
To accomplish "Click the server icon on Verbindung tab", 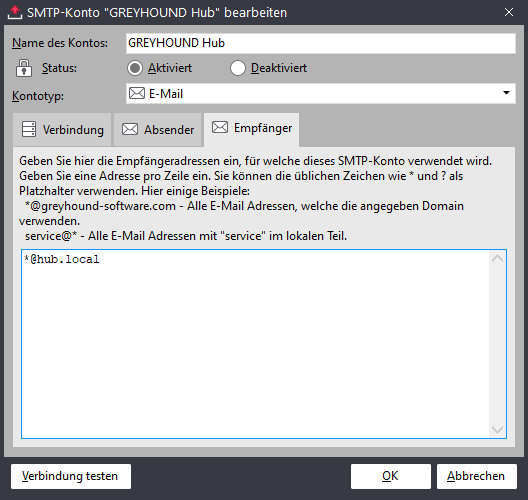I will (x=29, y=129).
